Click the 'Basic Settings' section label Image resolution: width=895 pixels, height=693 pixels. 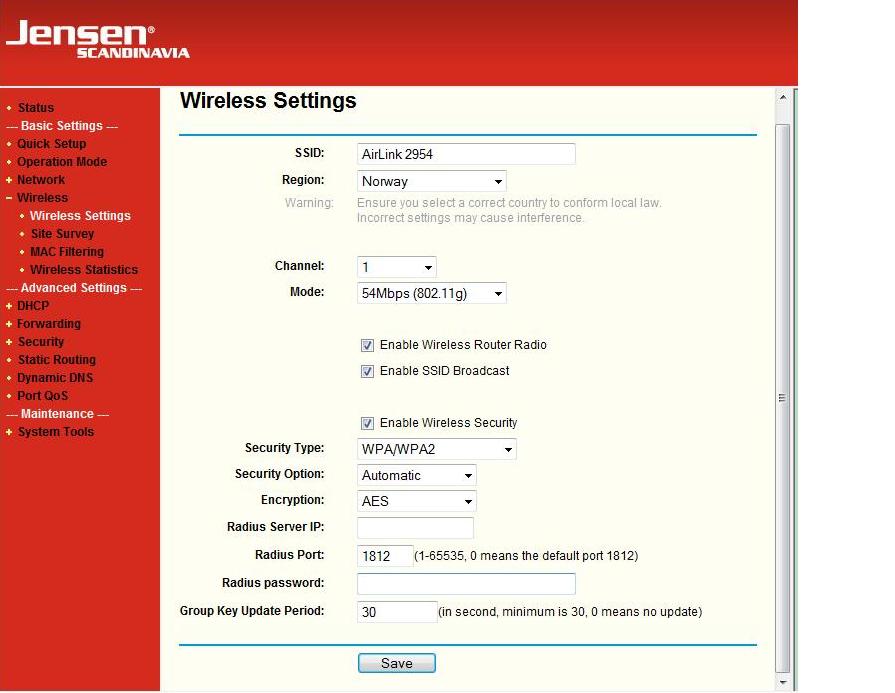click(62, 126)
